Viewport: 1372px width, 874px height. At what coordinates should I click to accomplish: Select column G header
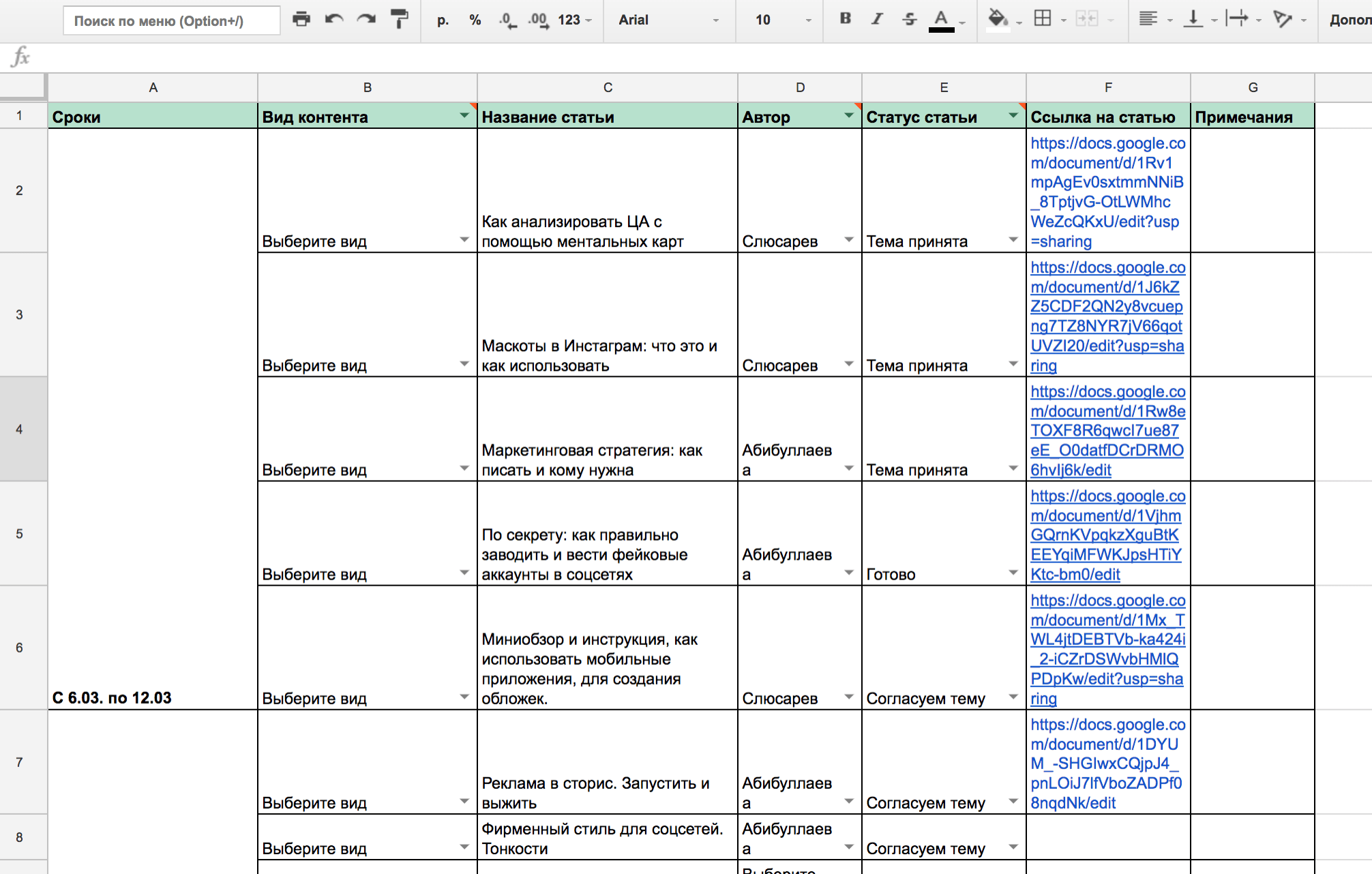tap(1253, 87)
